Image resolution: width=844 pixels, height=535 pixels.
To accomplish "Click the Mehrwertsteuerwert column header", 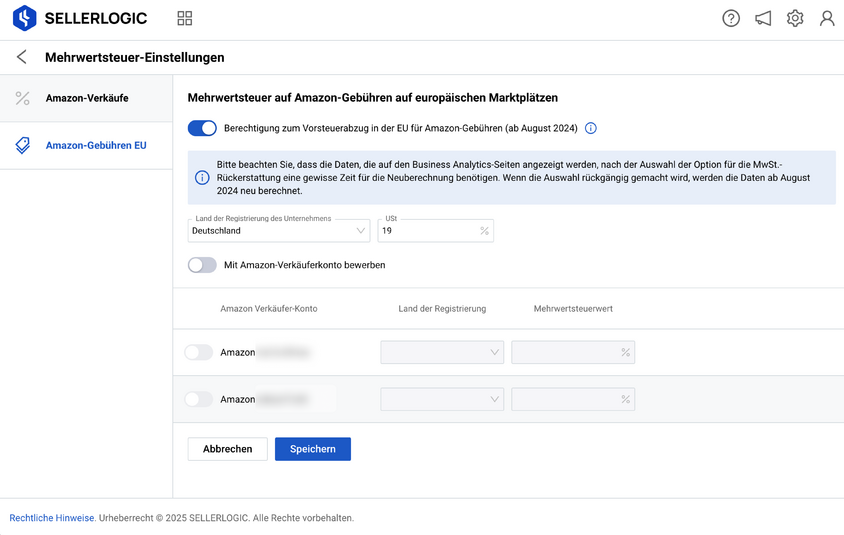I will point(573,308).
